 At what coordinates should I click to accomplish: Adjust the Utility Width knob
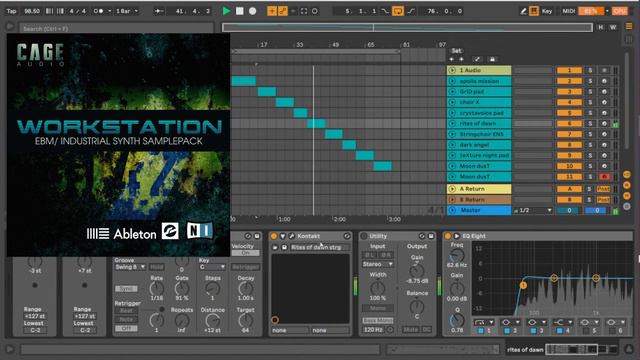[378, 287]
